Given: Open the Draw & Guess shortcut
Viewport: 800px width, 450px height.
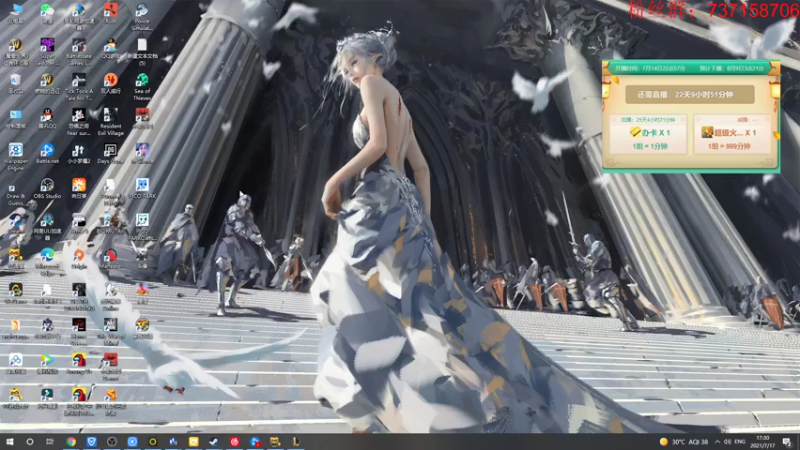Looking at the screenshot, I should pos(16,191).
